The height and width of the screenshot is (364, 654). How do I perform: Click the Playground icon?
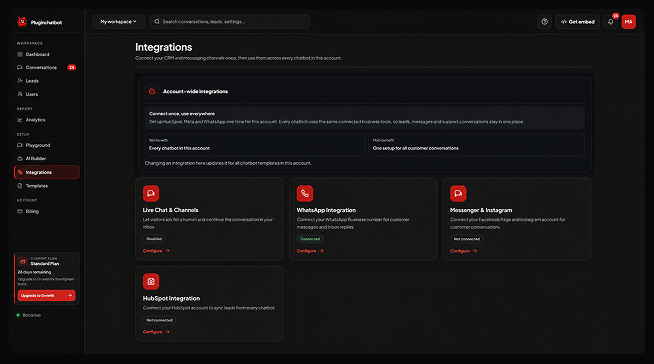(x=20, y=145)
